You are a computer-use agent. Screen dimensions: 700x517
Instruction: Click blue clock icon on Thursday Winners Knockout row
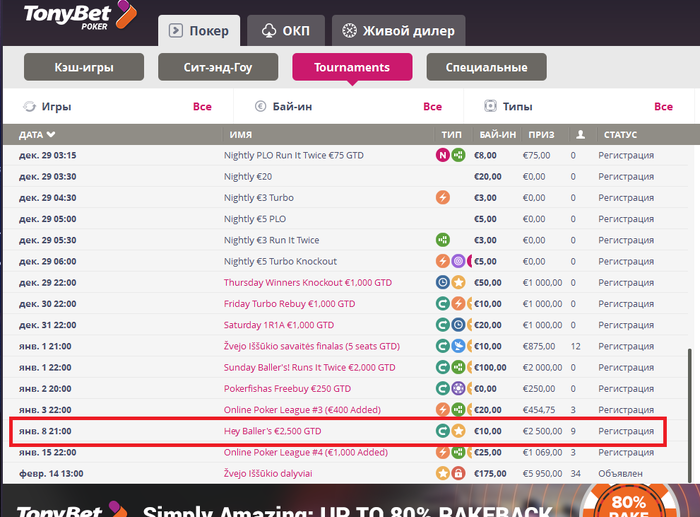pyautogui.click(x=442, y=282)
